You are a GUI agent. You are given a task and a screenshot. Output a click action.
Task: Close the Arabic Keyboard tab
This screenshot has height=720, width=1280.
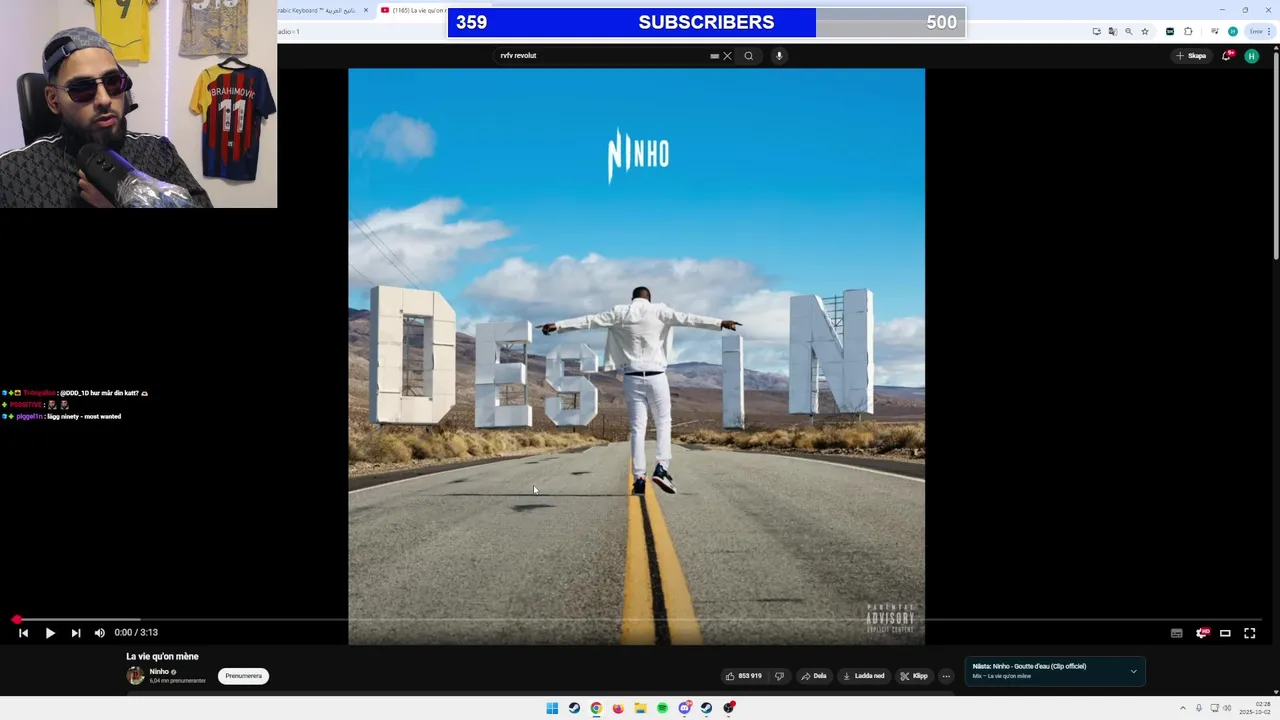tap(366, 10)
